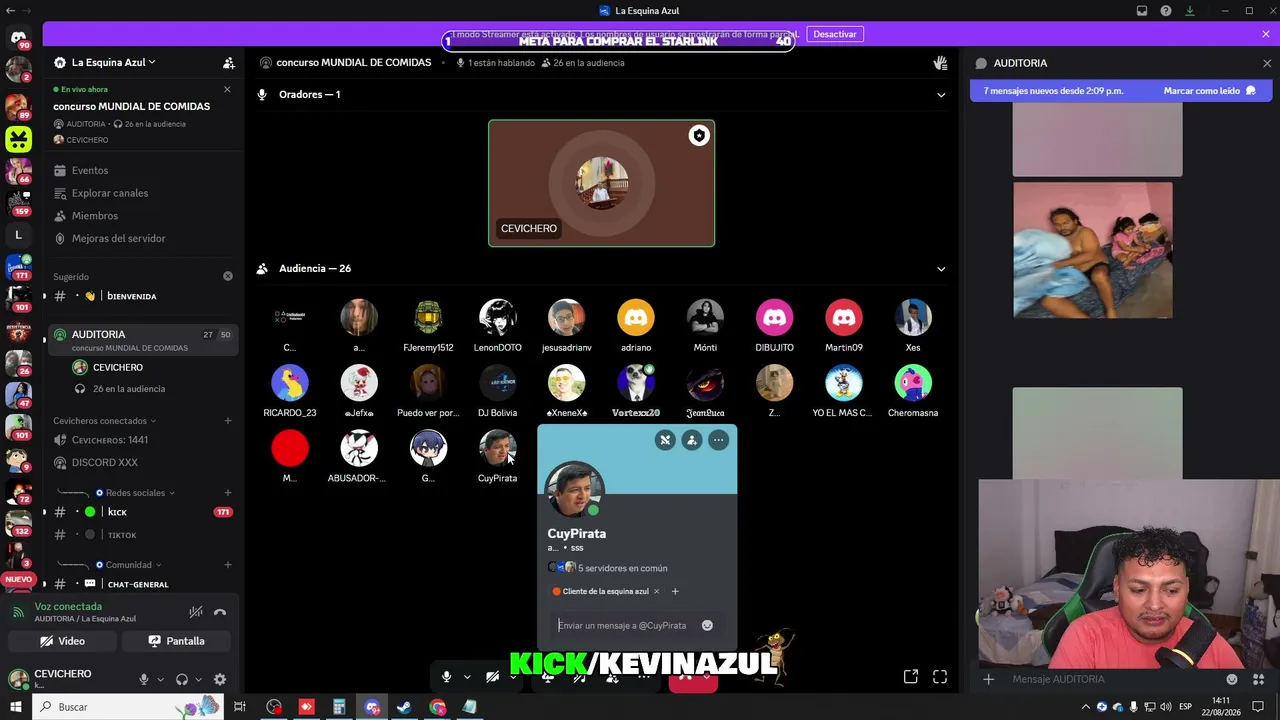Toggle microphone in stage control bar
Screen dimensions: 1280x720
[x=447, y=677]
